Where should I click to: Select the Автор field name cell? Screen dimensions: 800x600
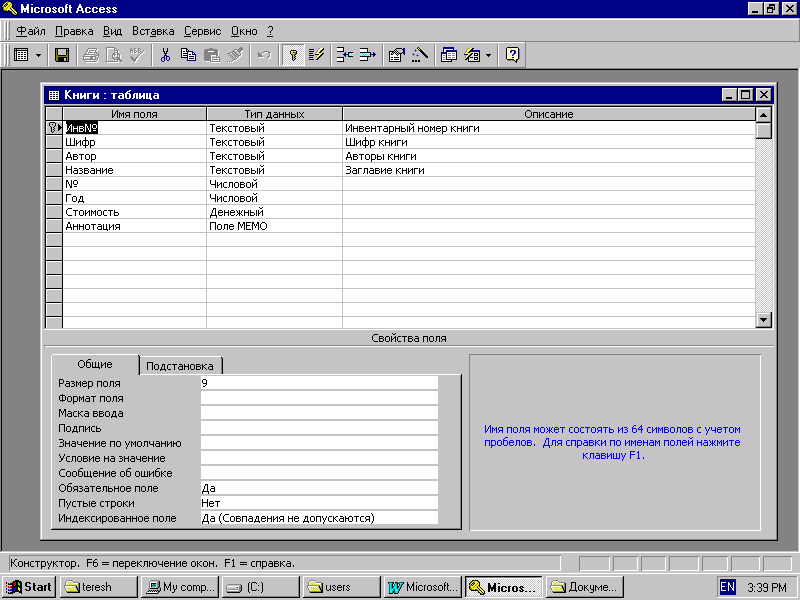point(135,156)
